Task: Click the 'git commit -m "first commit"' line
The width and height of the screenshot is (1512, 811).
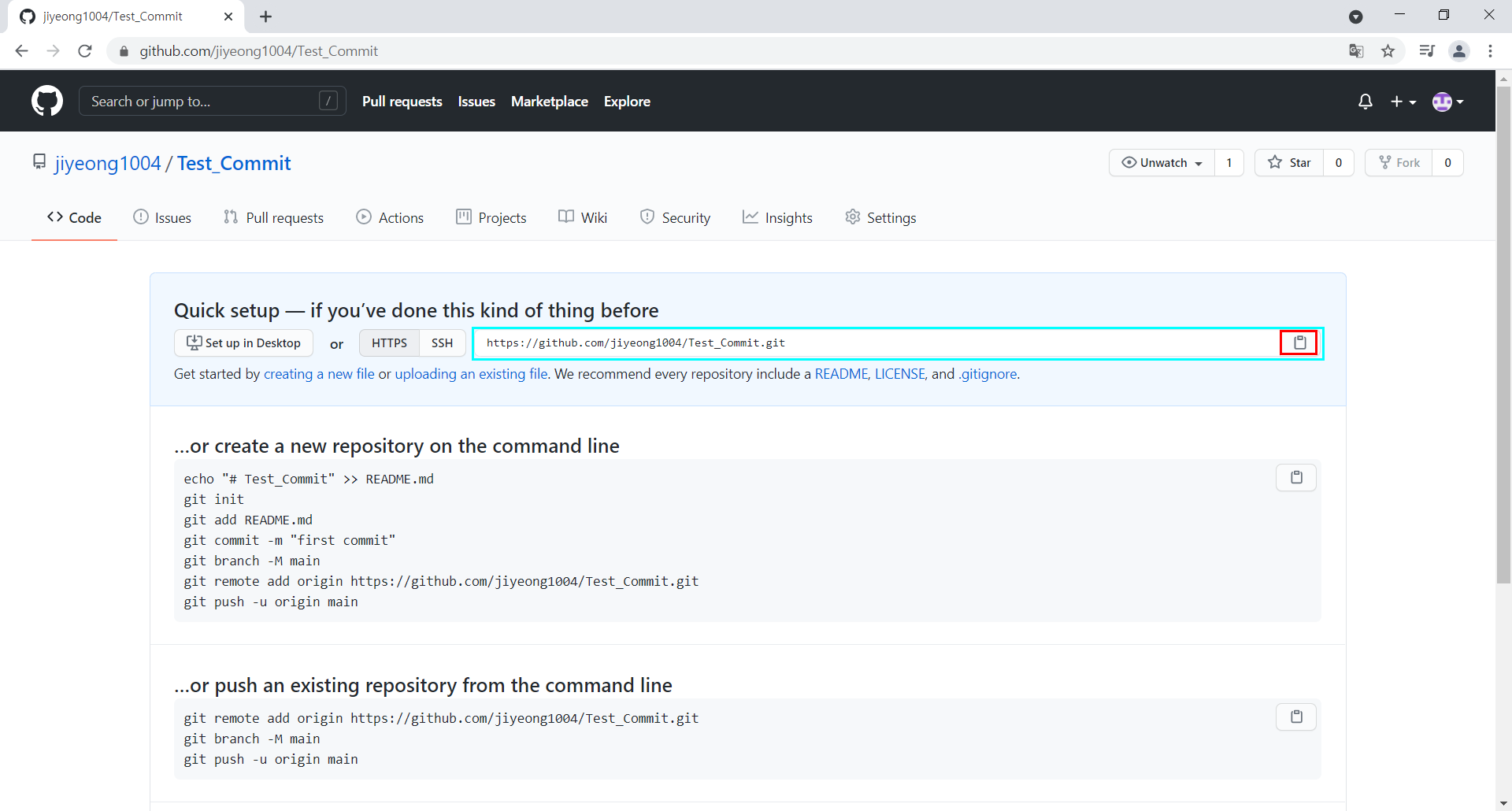Action: pos(290,540)
